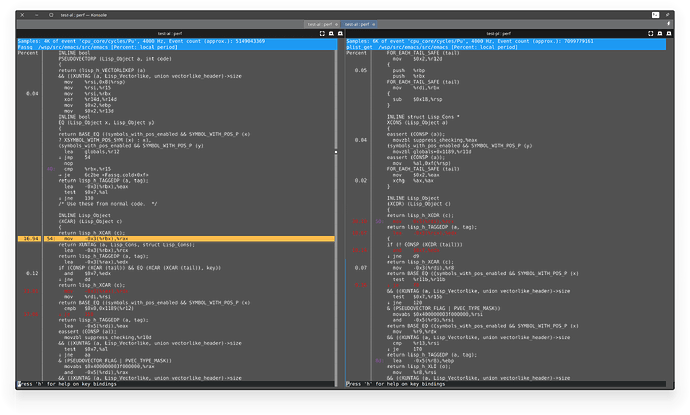Click the right pane XCONS (Lisp_Object a) line

417,122
